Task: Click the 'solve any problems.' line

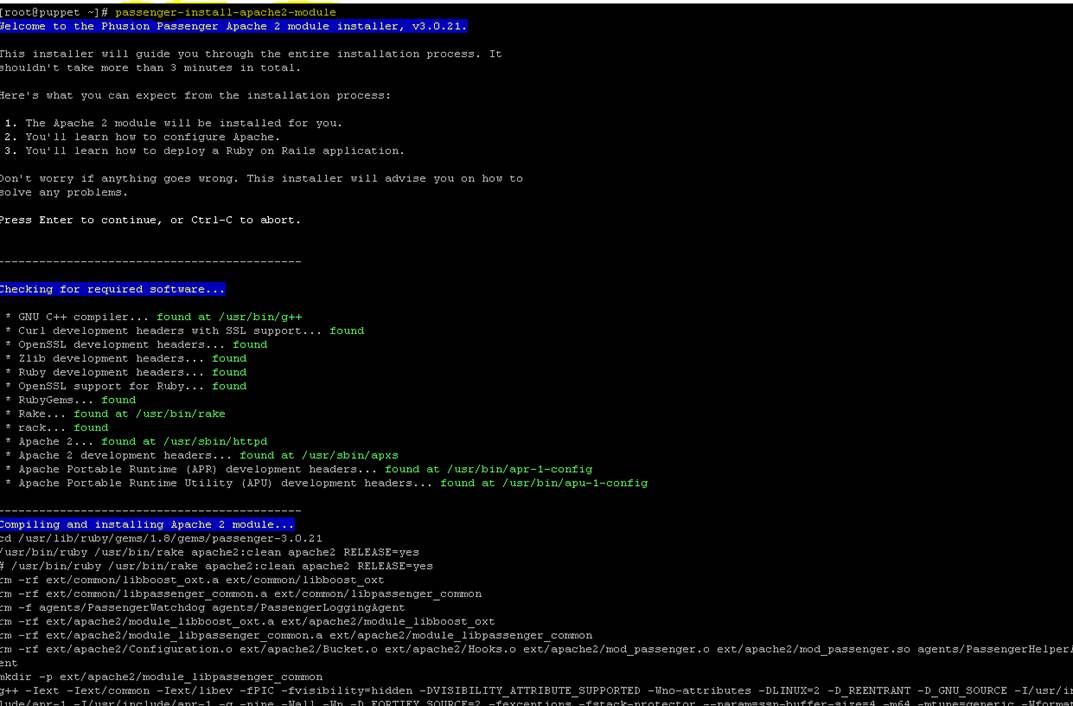Action: coord(64,192)
